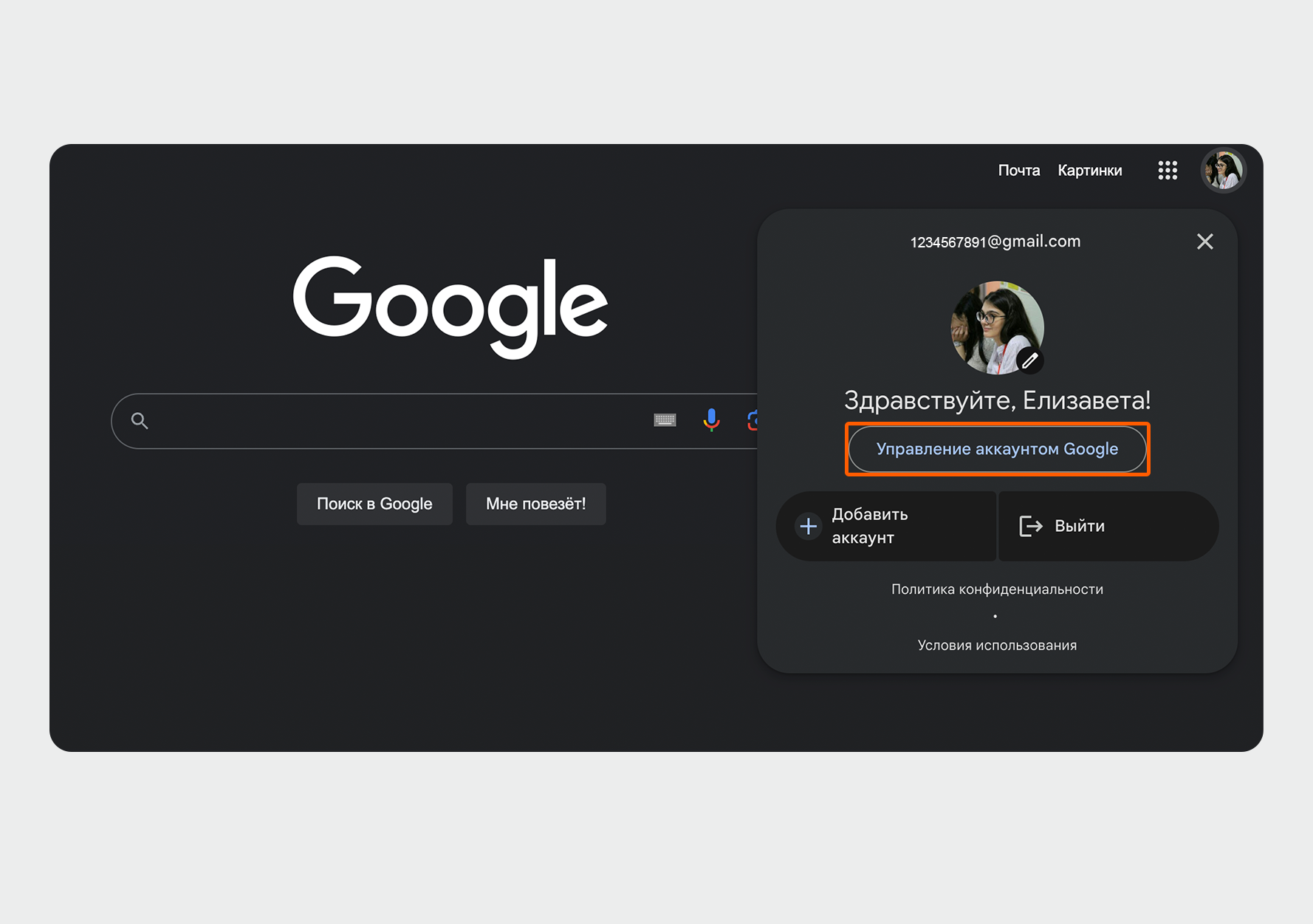
Task: Click the large profile photo in the popup
Action: tap(997, 327)
